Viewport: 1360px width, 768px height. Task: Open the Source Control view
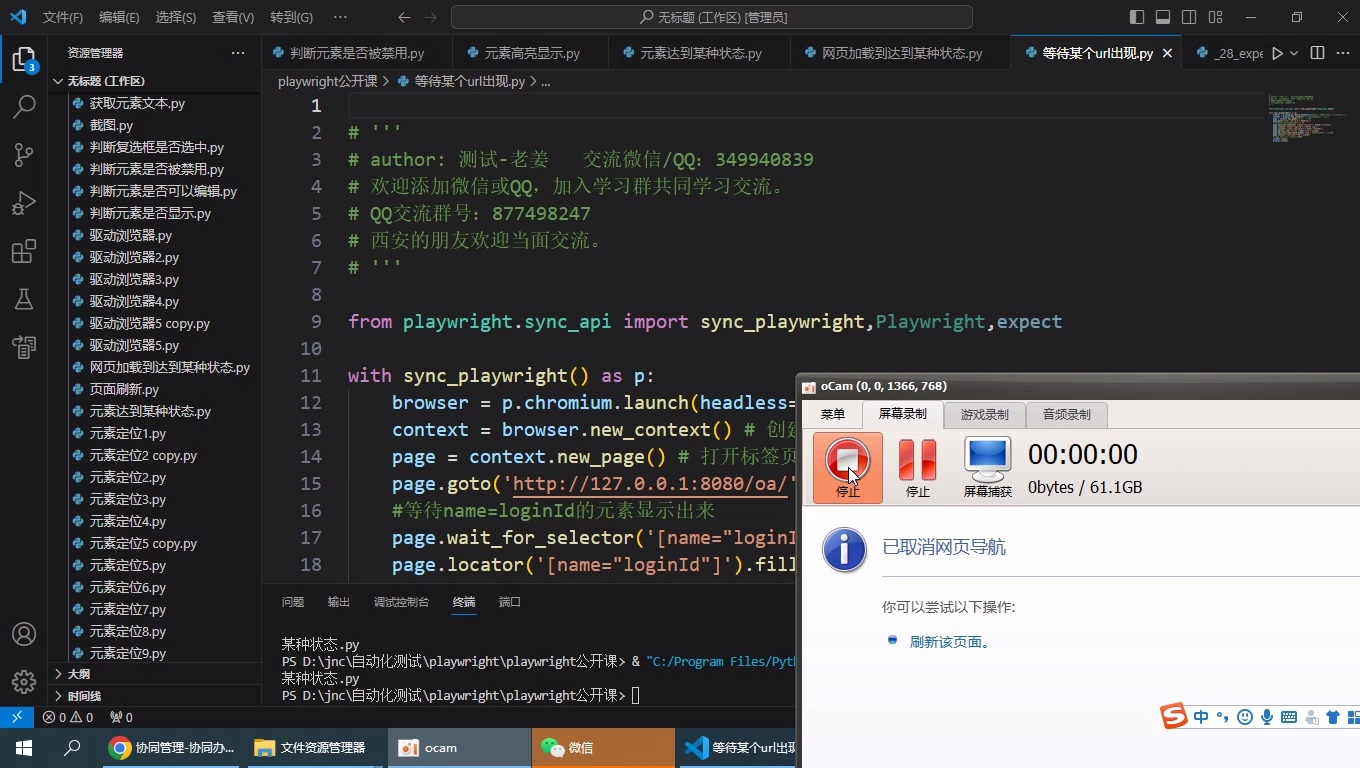tap(24, 155)
